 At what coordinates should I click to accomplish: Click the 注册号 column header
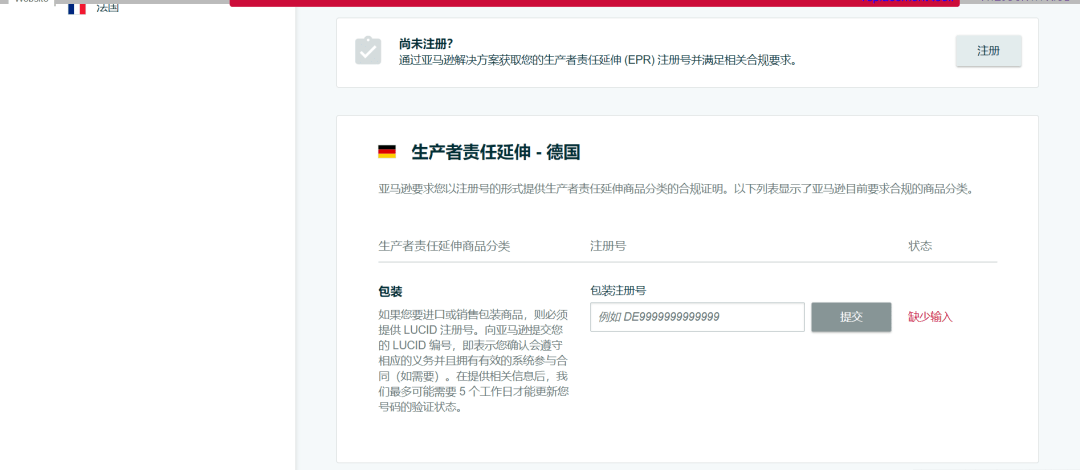tap(608, 246)
